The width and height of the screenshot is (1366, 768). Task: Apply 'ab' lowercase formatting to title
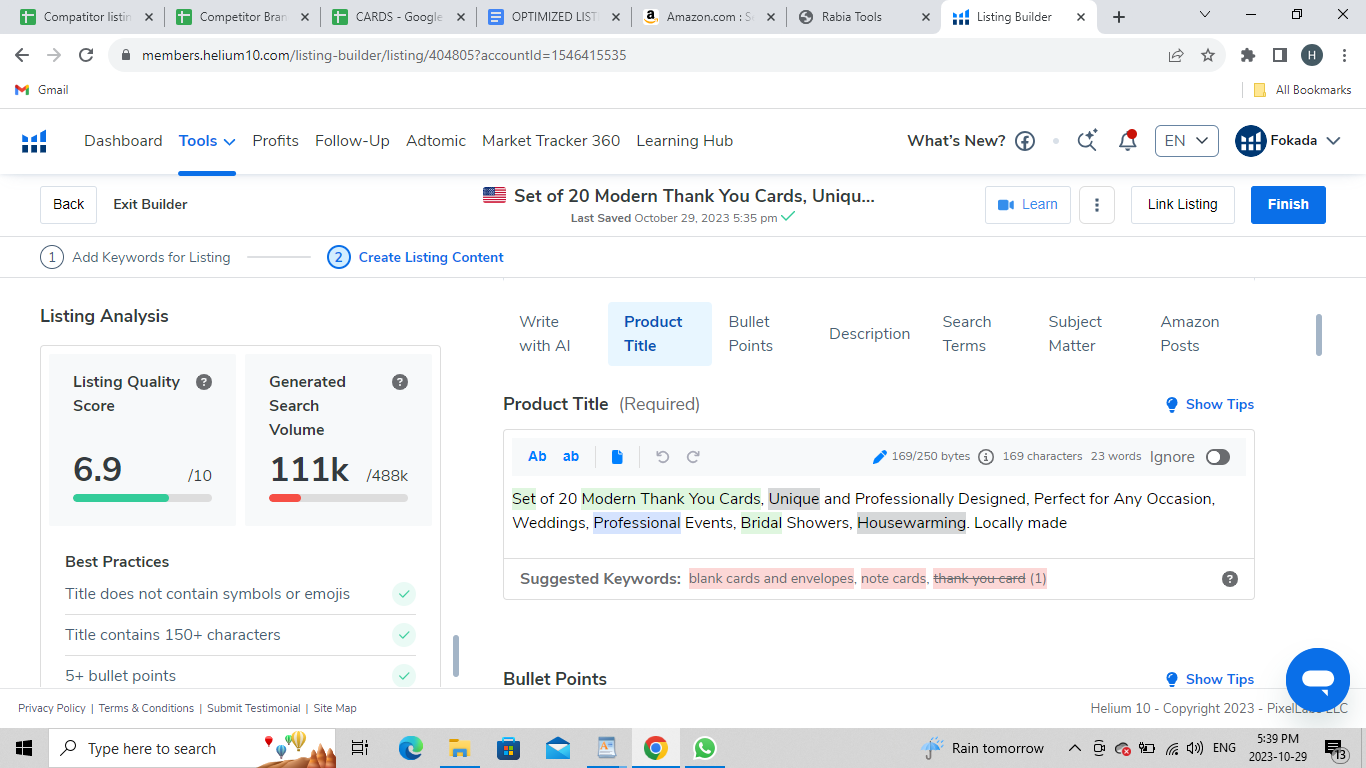571,456
